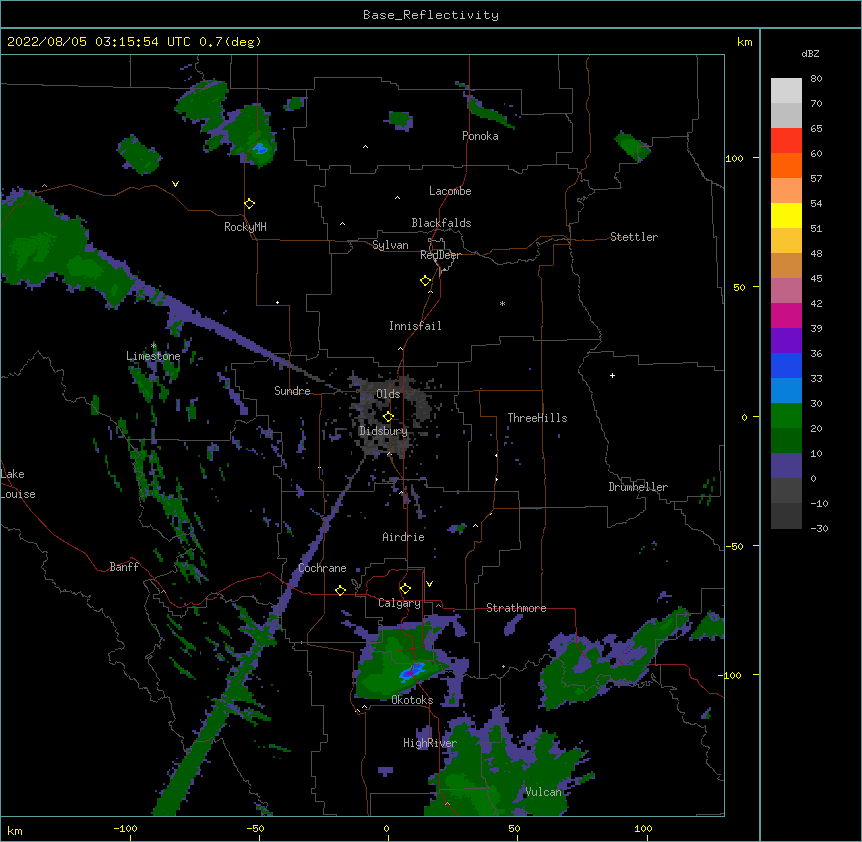Click the yellow diamond marker below Cochrane
Image resolution: width=862 pixels, height=842 pixels.
click(340, 590)
